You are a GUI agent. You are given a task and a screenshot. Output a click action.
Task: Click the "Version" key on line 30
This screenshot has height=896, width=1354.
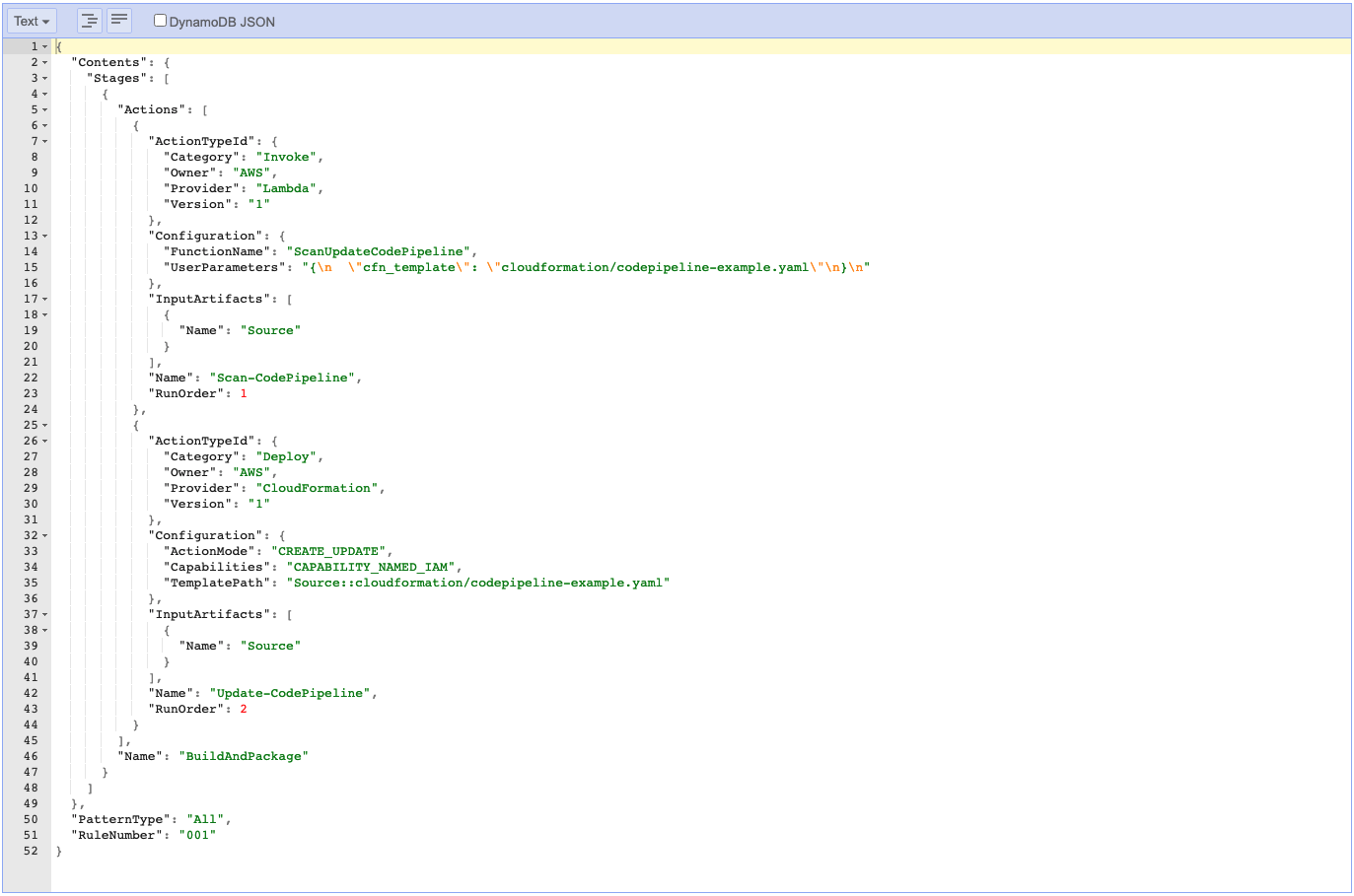click(197, 505)
